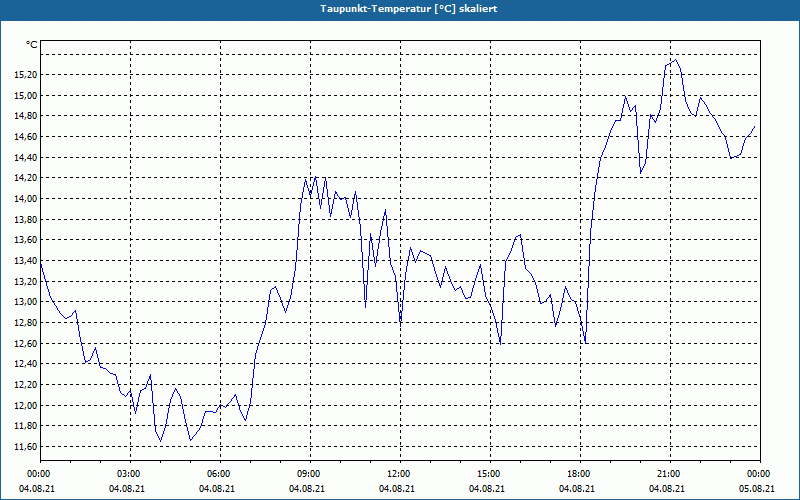Click the 11,80 y-axis value

(27, 426)
